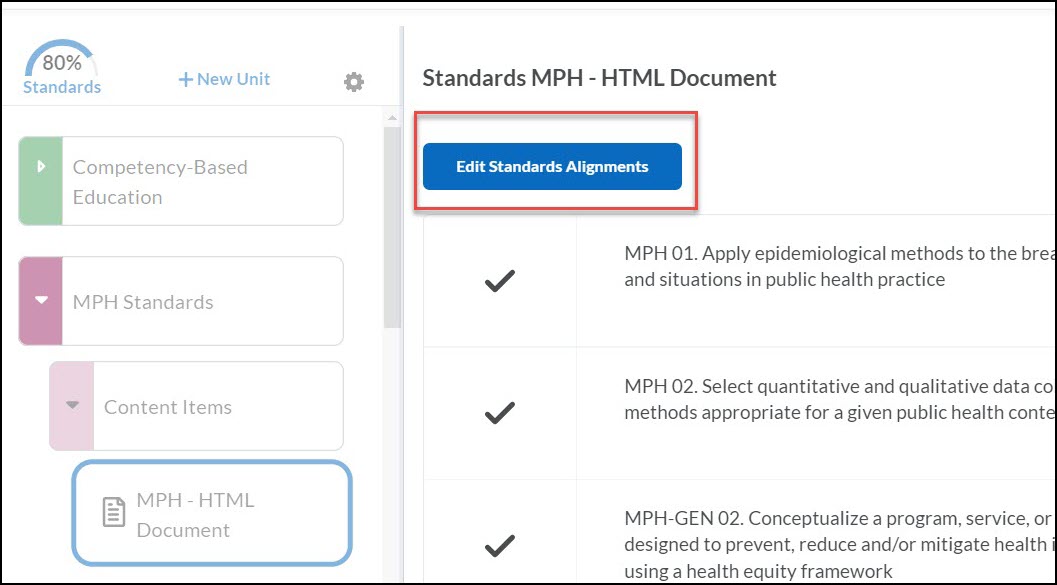Click the MPH 01 standard description text

click(x=840, y=266)
